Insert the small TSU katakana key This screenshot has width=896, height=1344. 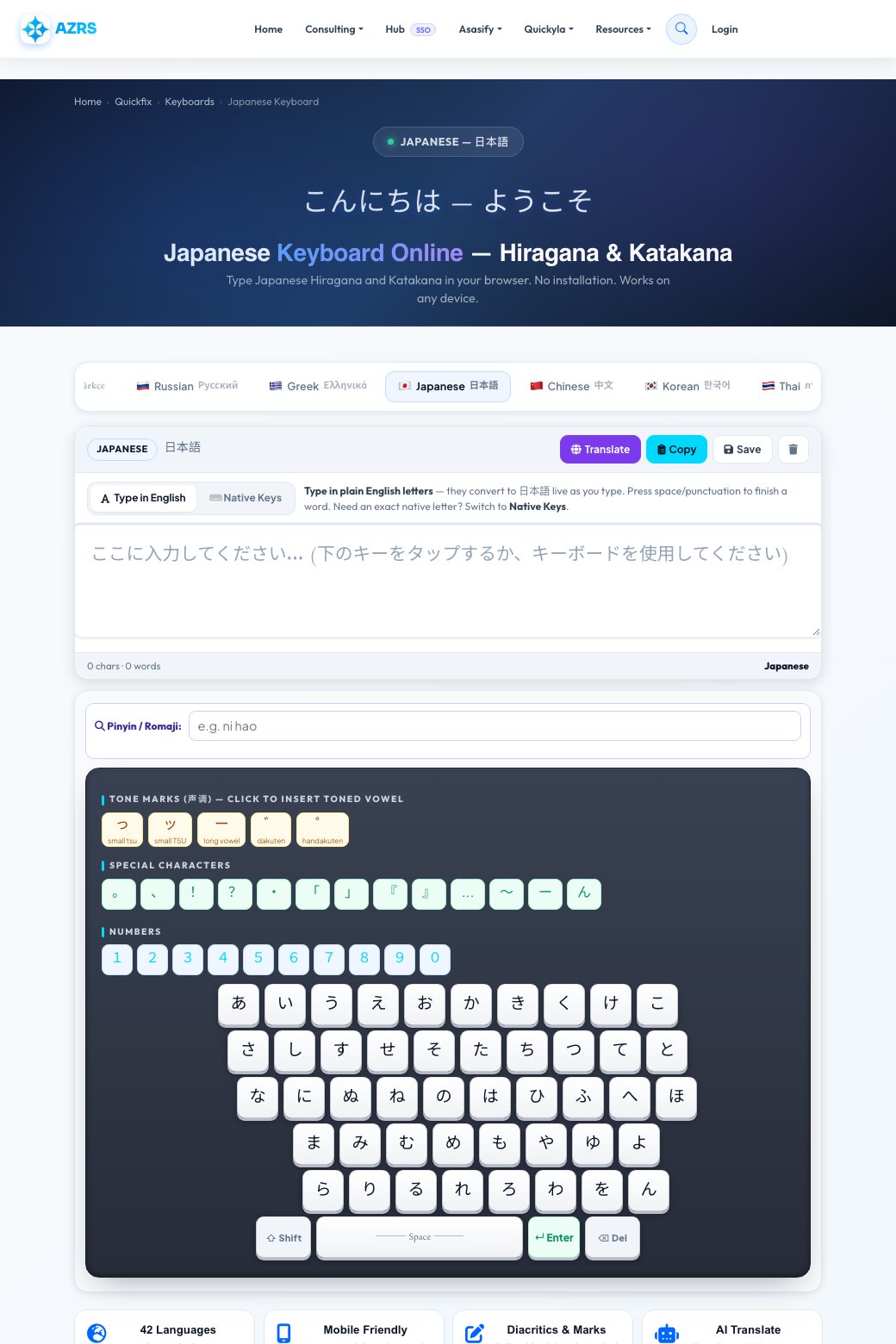pos(170,830)
